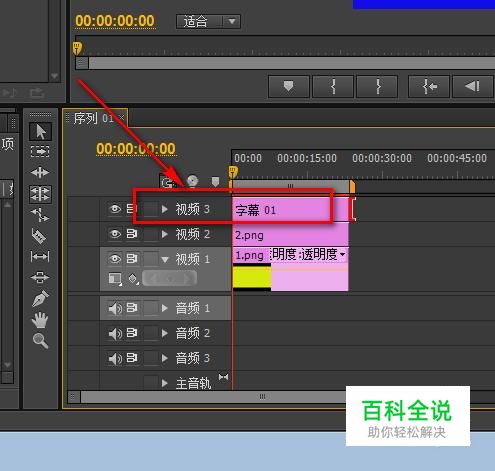495x471 pixels.
Task: Select the Pen tool
Action: (40, 298)
